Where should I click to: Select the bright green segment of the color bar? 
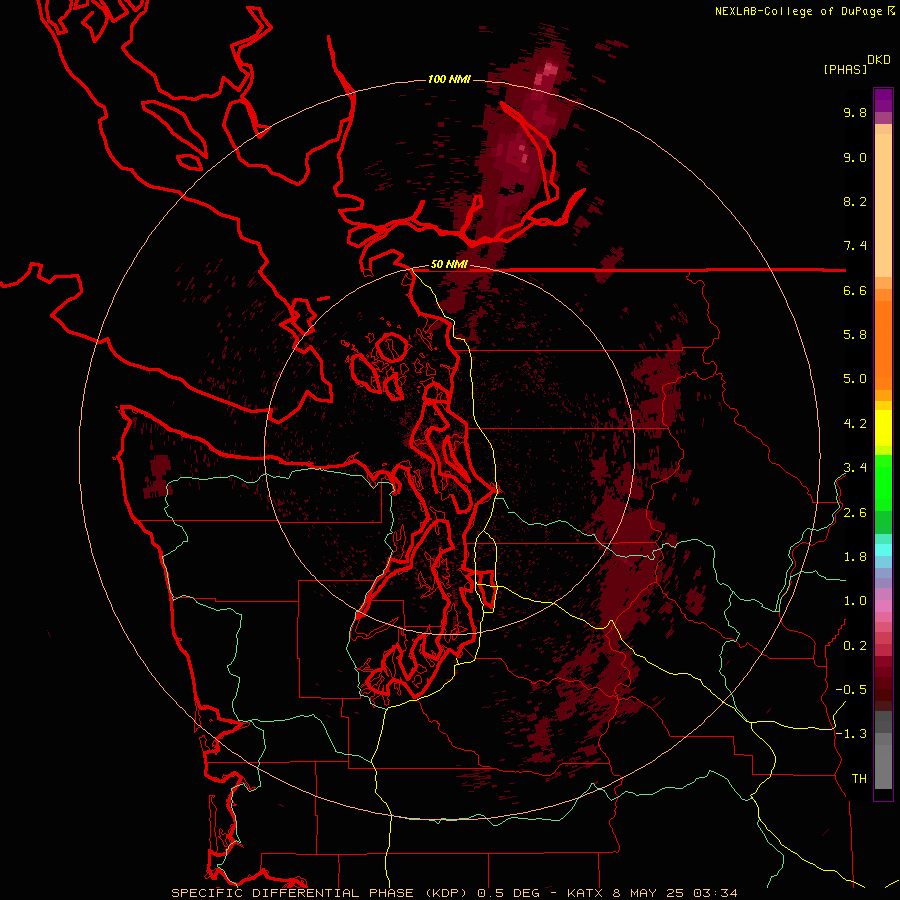[883, 482]
